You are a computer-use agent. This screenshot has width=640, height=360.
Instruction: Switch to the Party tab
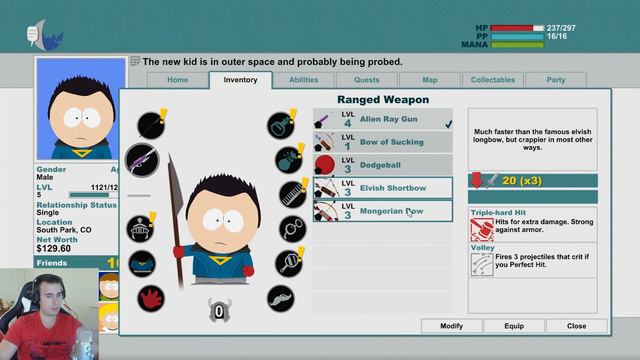pyautogui.click(x=556, y=80)
